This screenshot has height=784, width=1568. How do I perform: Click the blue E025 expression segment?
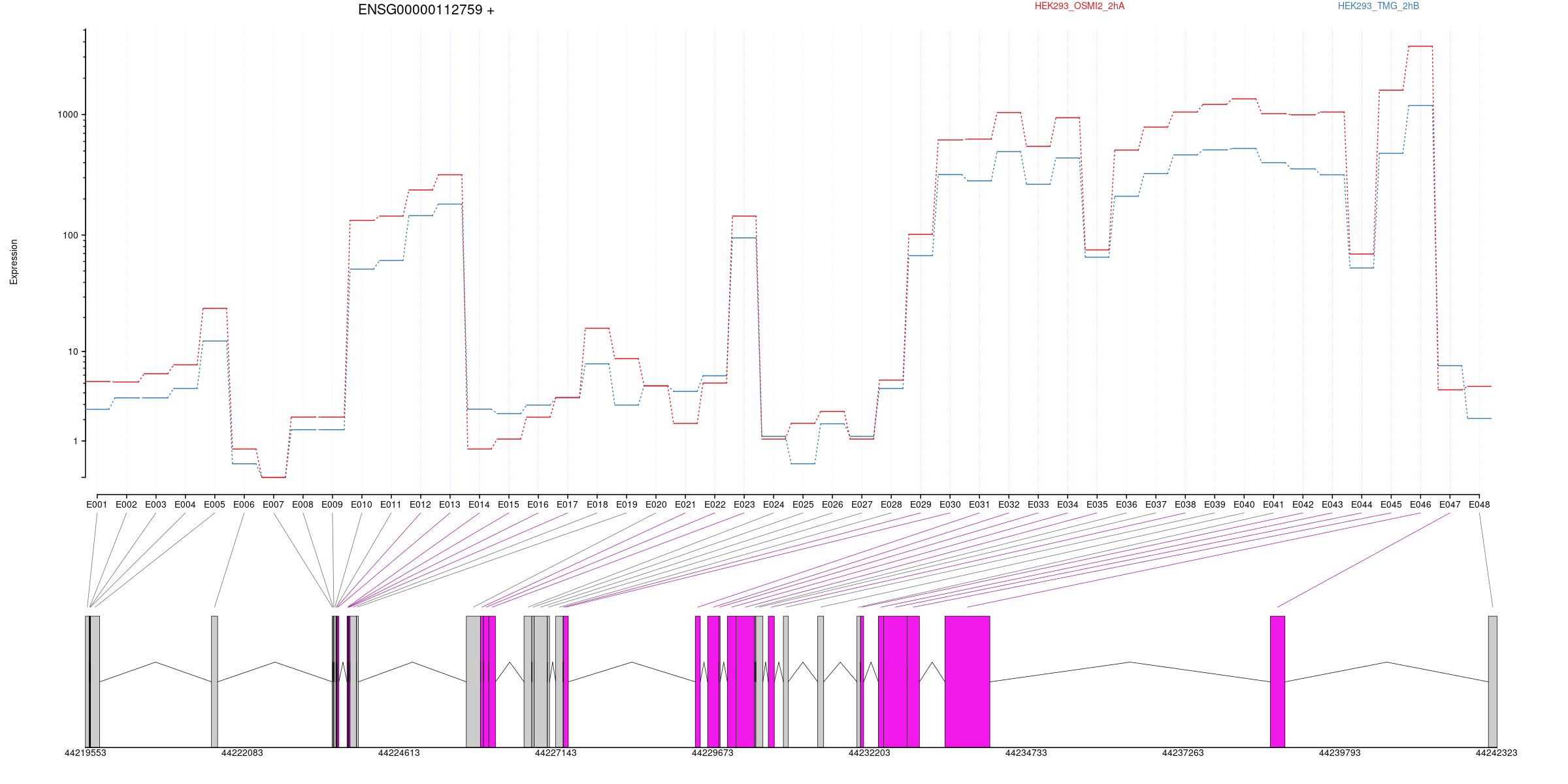pyautogui.click(x=803, y=464)
